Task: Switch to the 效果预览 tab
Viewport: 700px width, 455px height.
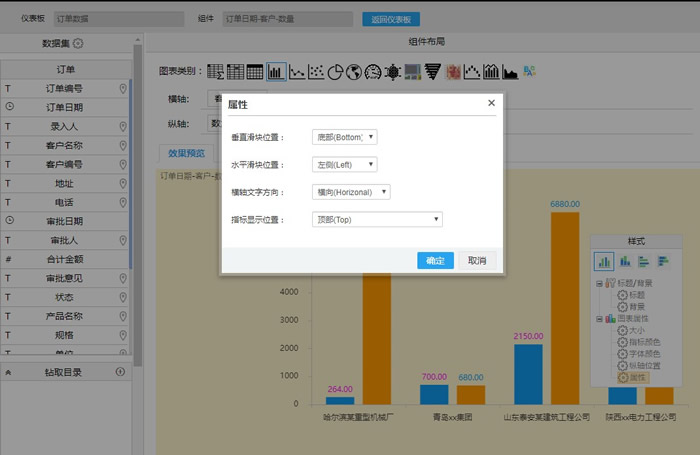Action: point(186,153)
